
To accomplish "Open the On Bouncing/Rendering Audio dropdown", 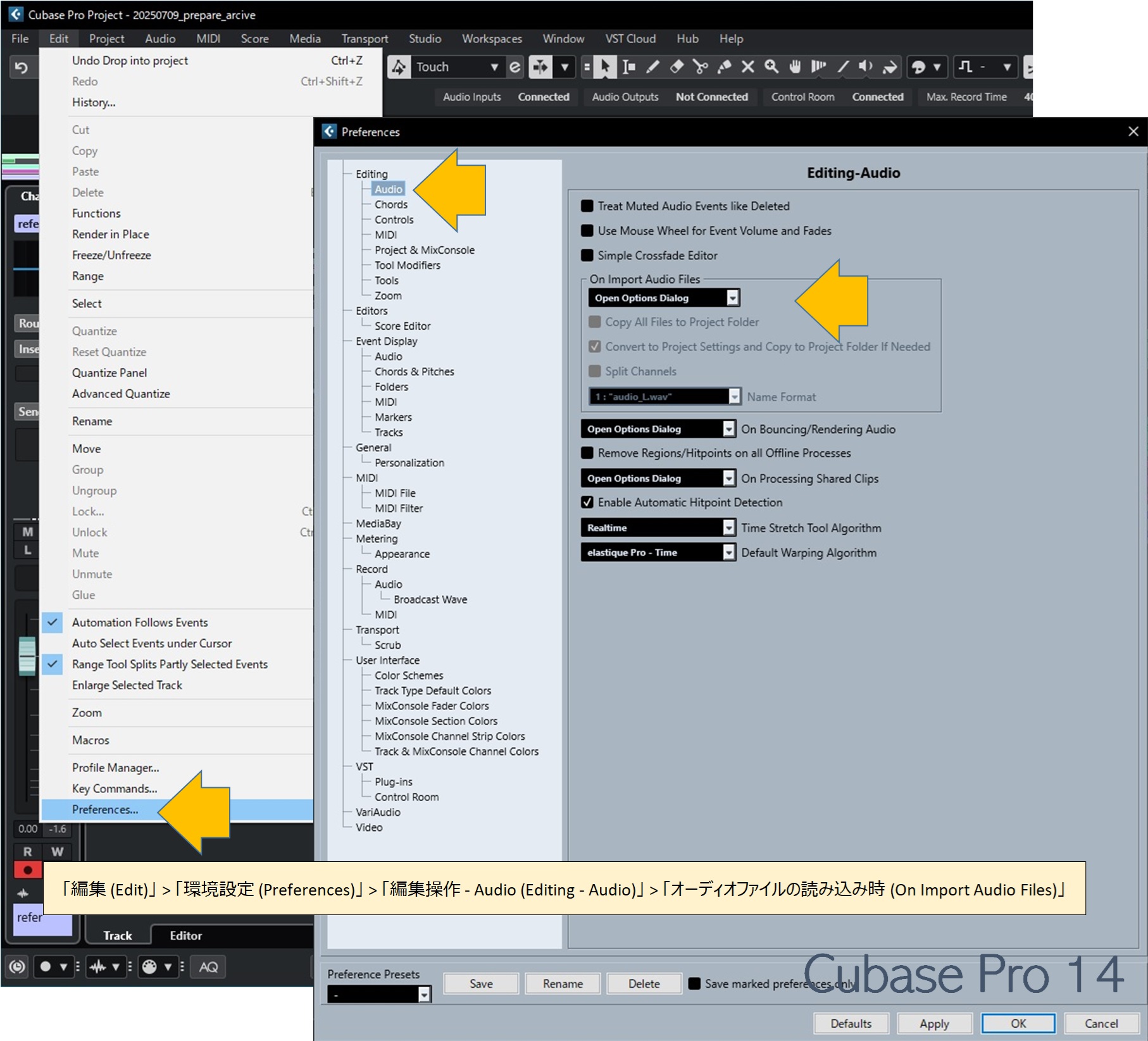I will tap(658, 429).
